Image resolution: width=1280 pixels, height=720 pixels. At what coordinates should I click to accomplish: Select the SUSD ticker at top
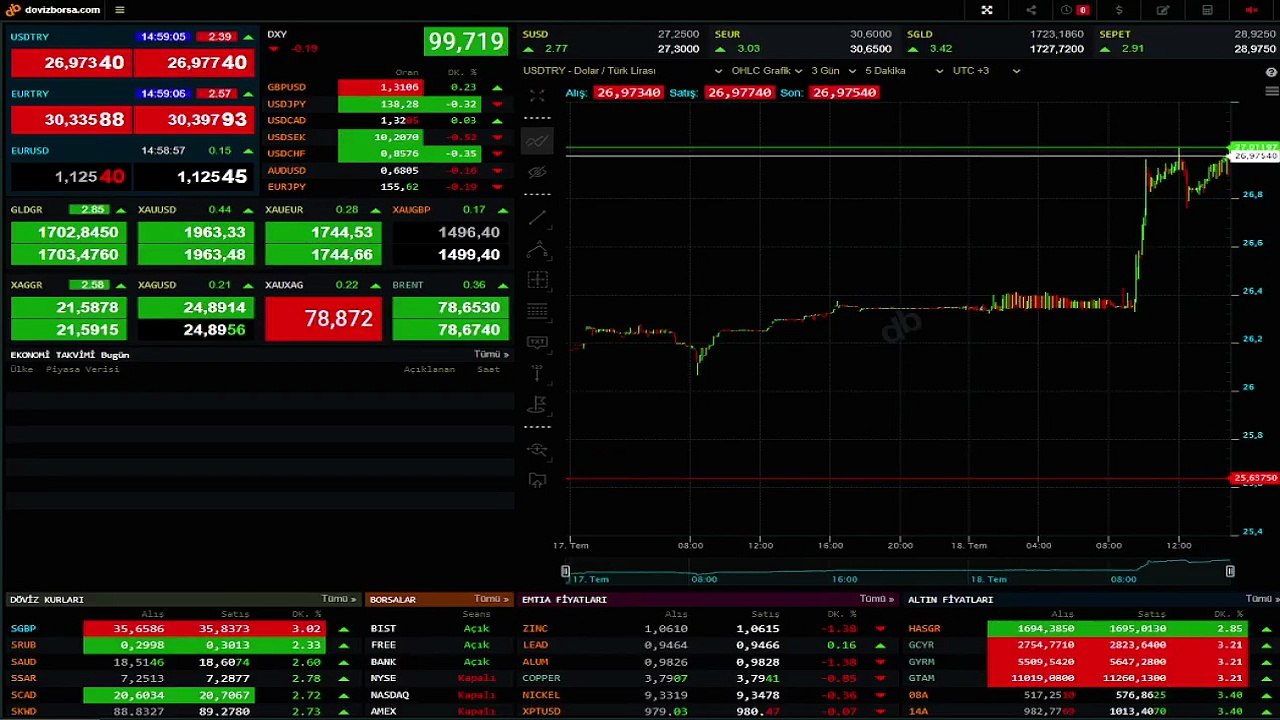[611, 41]
